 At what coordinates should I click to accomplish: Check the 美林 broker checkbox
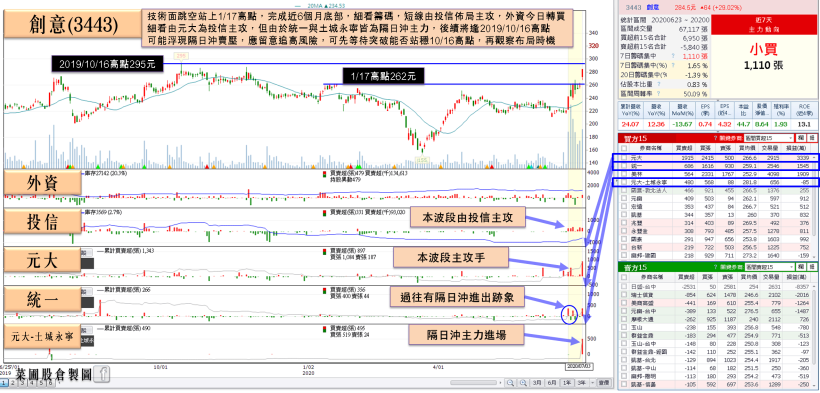(624, 174)
